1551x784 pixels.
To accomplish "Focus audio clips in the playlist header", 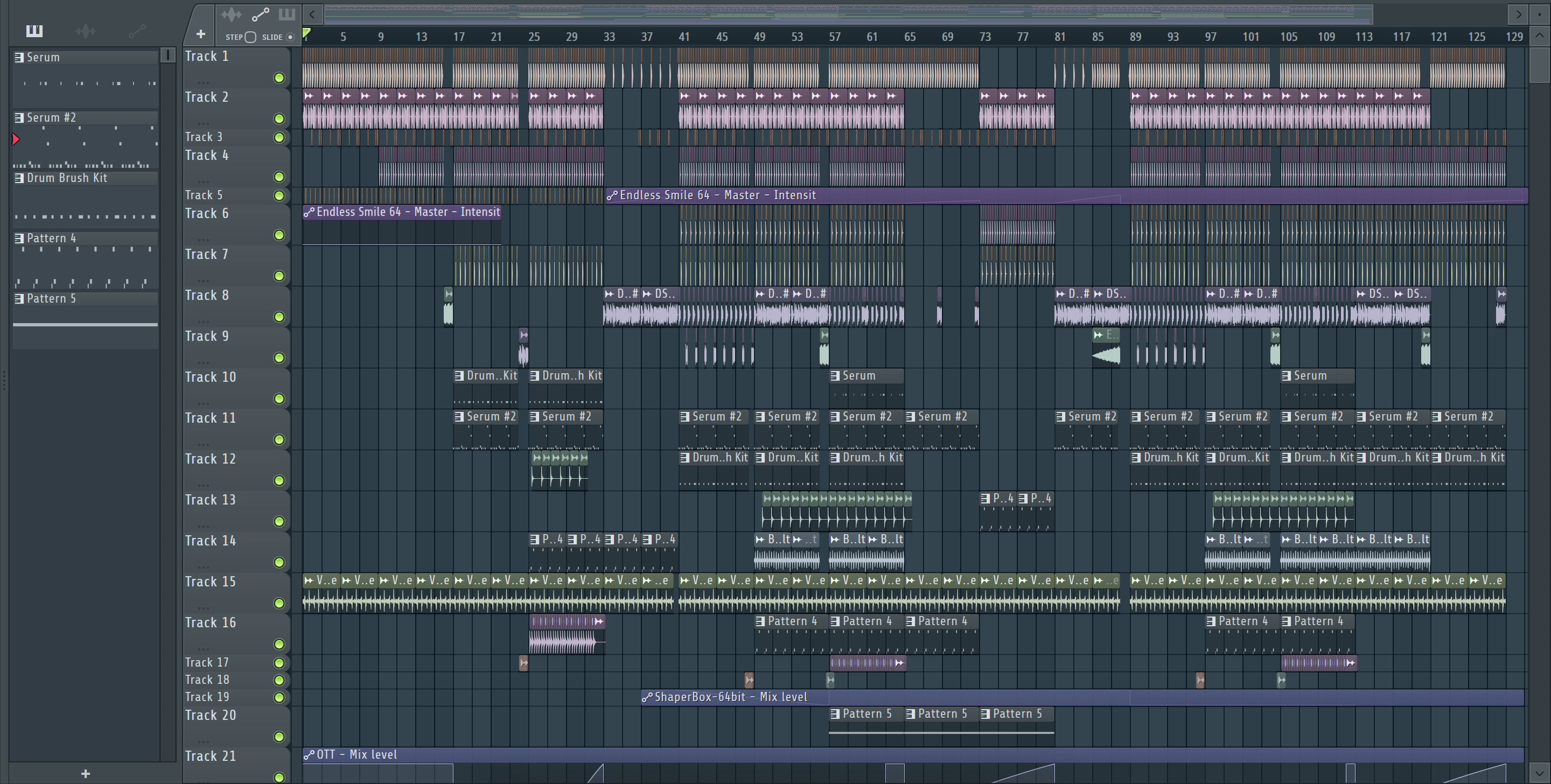I will [x=231, y=14].
